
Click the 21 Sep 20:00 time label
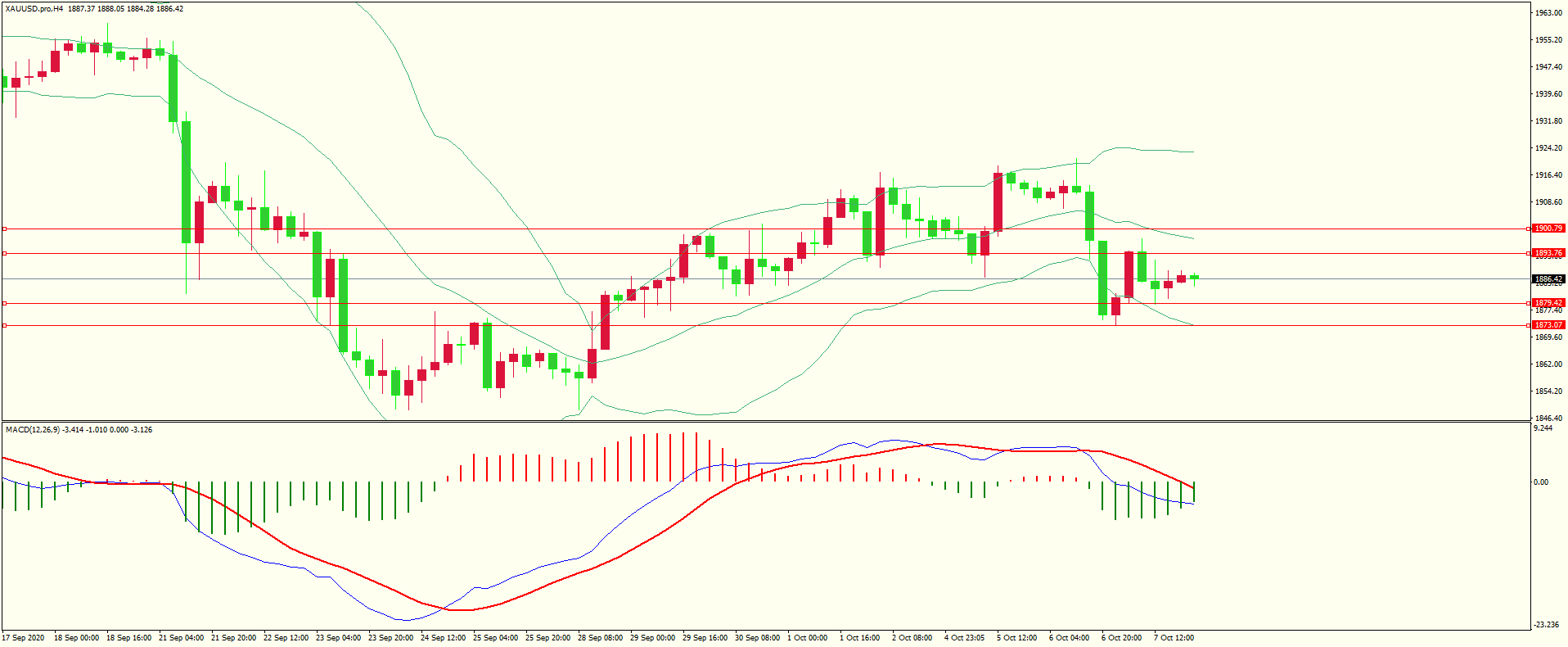[233, 638]
